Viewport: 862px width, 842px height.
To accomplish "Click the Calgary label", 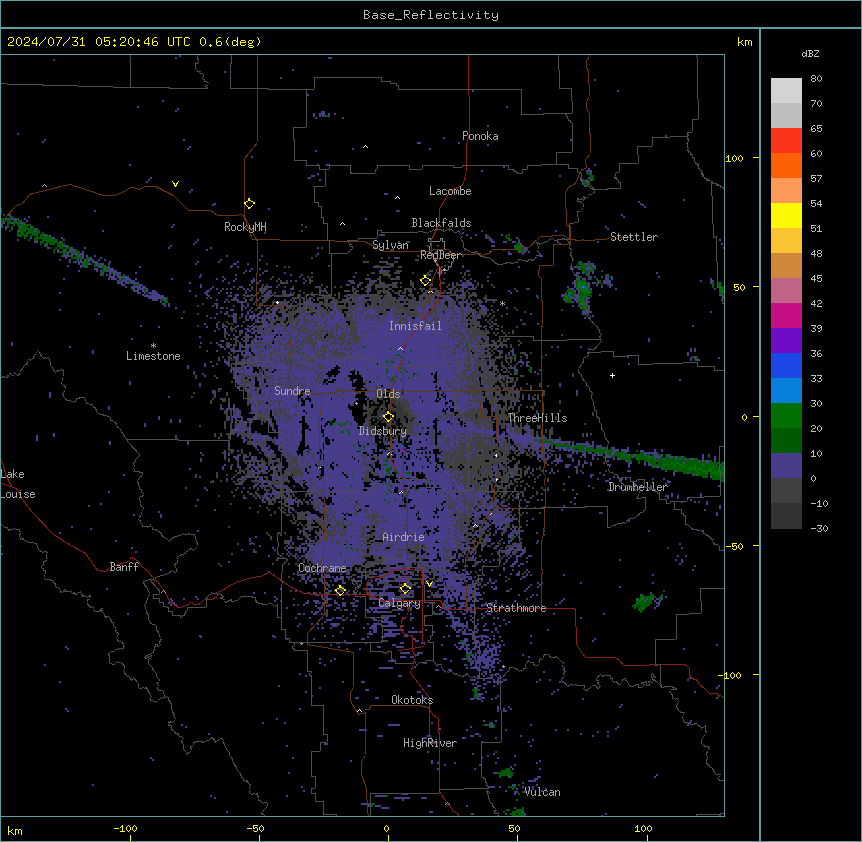I will [x=399, y=603].
